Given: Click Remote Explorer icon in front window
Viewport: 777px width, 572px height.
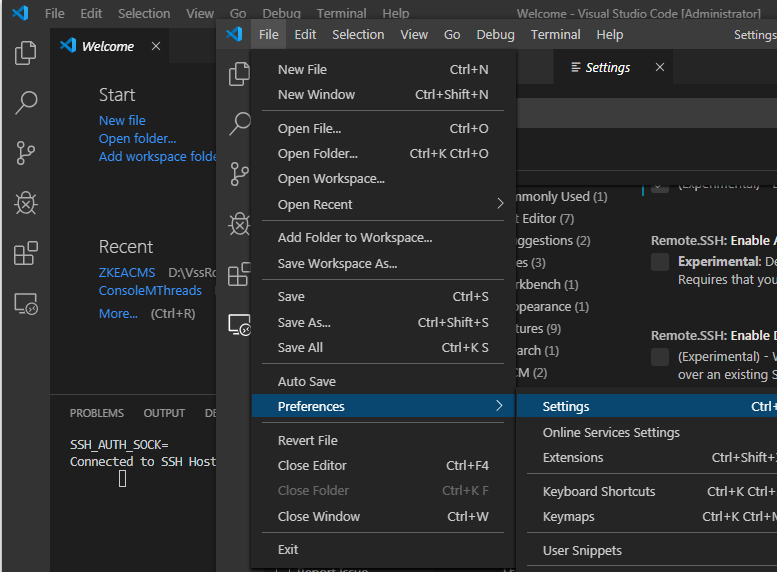Looking at the screenshot, I should 239,325.
